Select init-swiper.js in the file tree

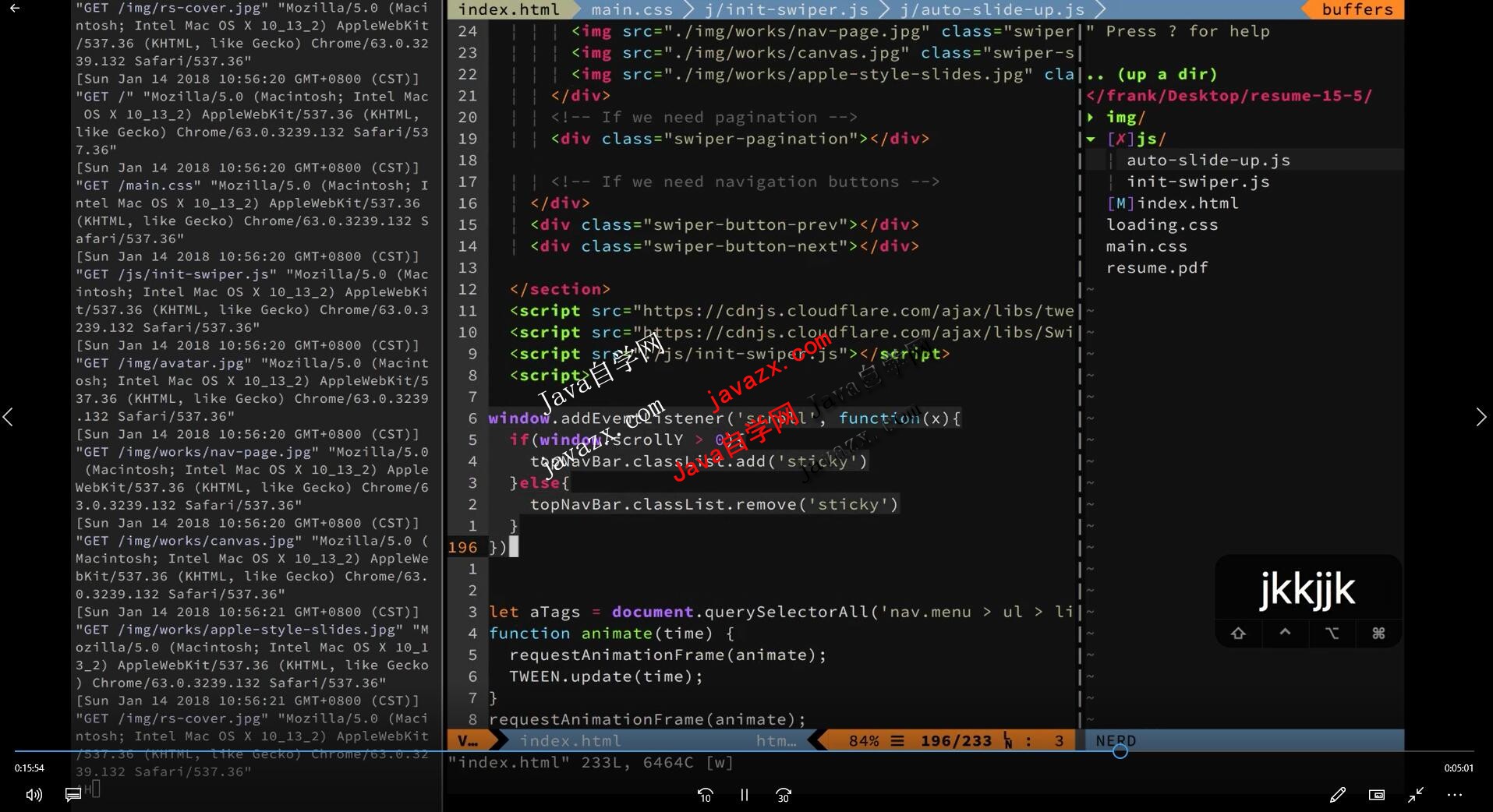[x=1198, y=182]
